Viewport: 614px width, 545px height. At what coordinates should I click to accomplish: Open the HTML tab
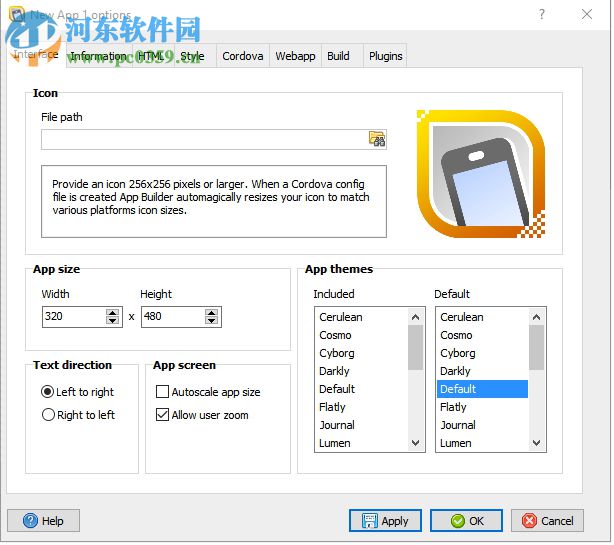tap(152, 56)
